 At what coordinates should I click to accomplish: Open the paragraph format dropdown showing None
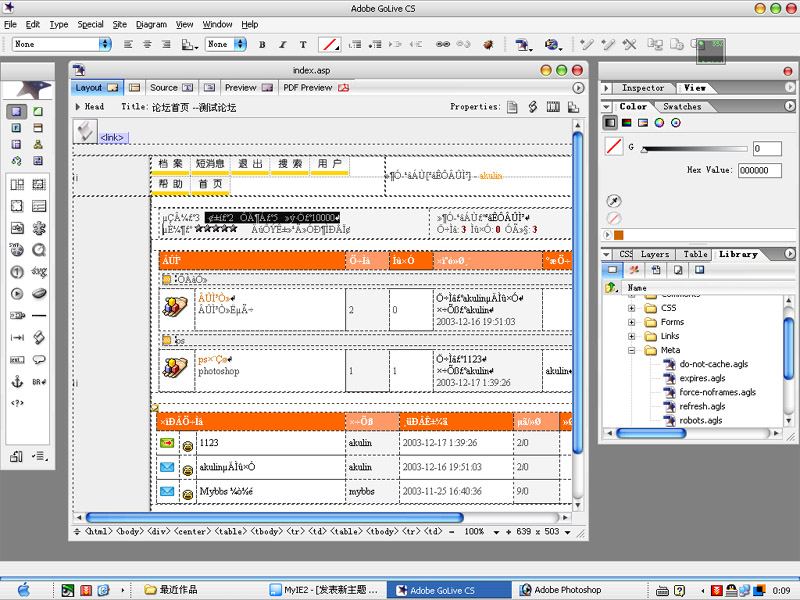[x=62, y=45]
